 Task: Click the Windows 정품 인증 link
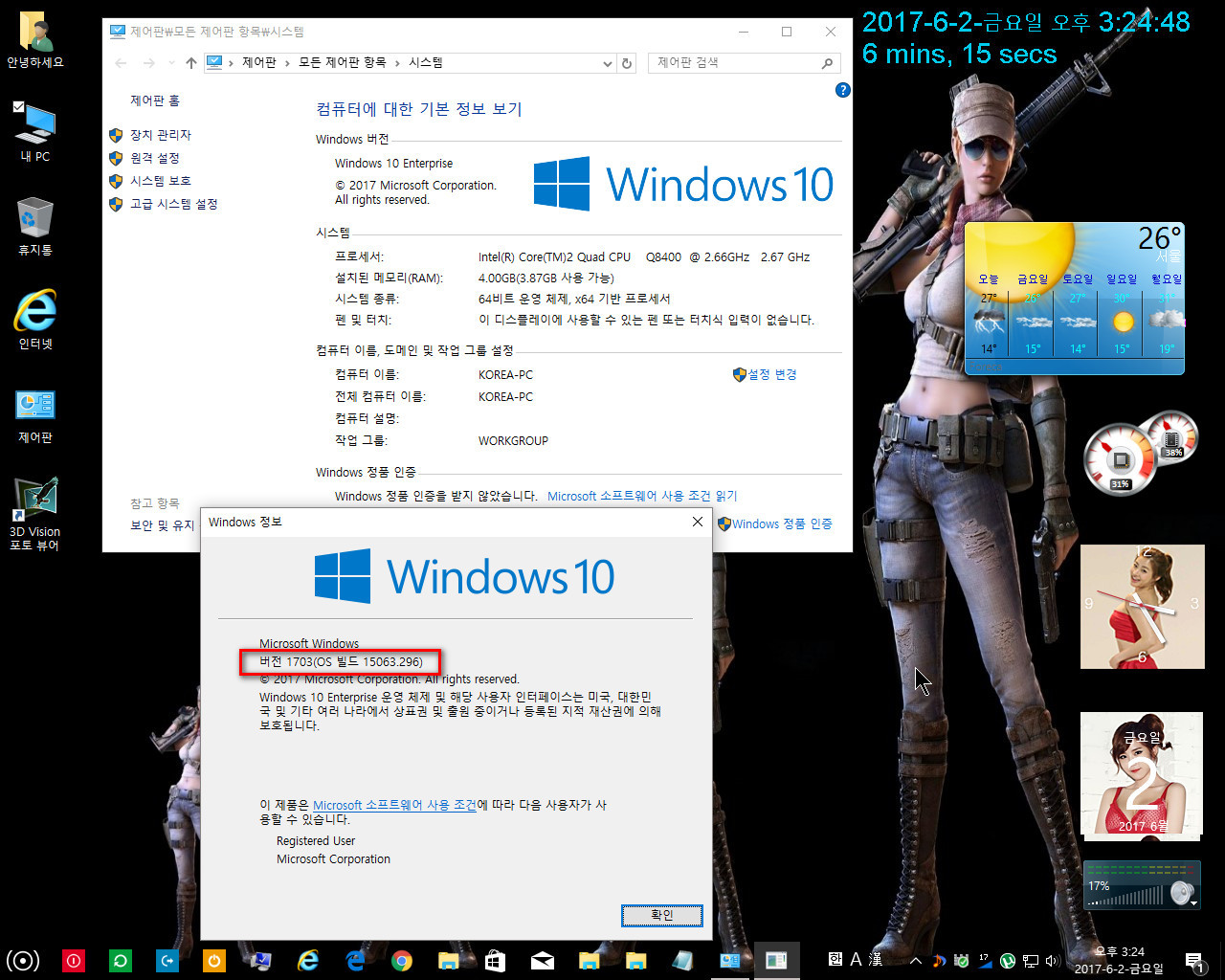coord(782,523)
